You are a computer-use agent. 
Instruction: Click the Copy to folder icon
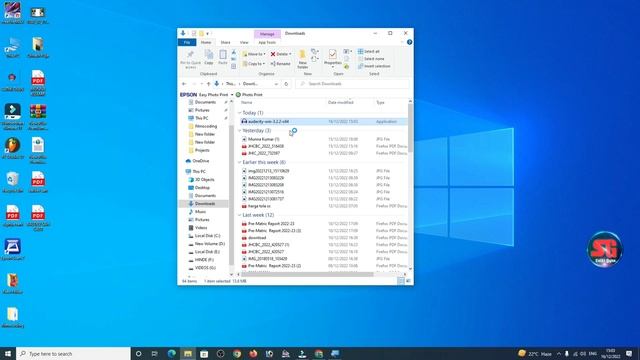click(x=245, y=64)
